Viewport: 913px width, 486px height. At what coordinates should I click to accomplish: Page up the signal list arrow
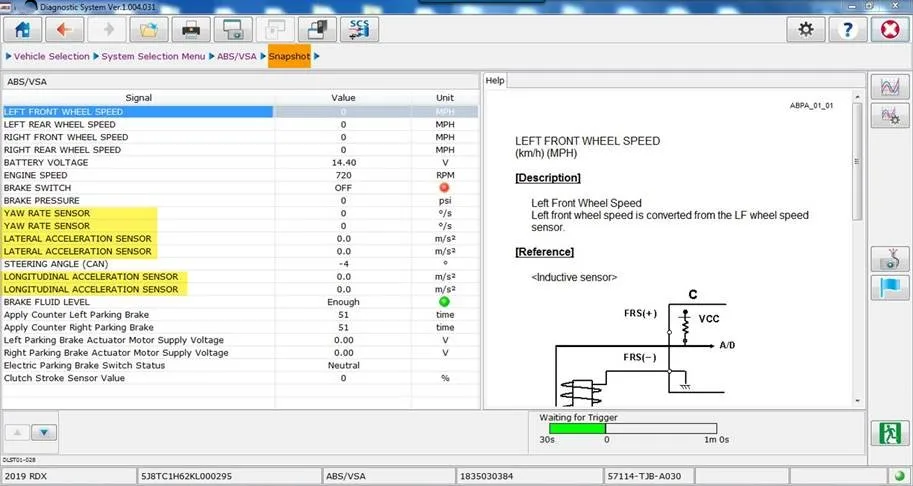[17, 432]
